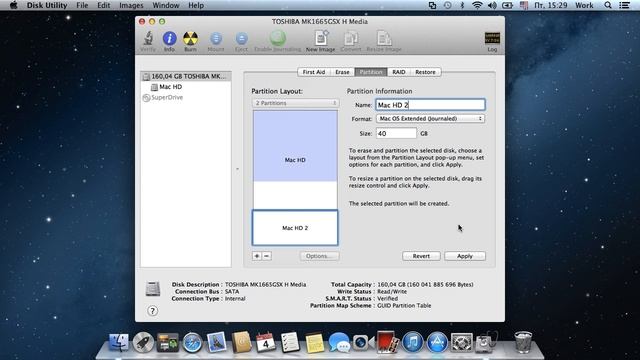Open the Wi-Fi menu bar icon
Screen dimensions: 640x360
tap(477, 5)
